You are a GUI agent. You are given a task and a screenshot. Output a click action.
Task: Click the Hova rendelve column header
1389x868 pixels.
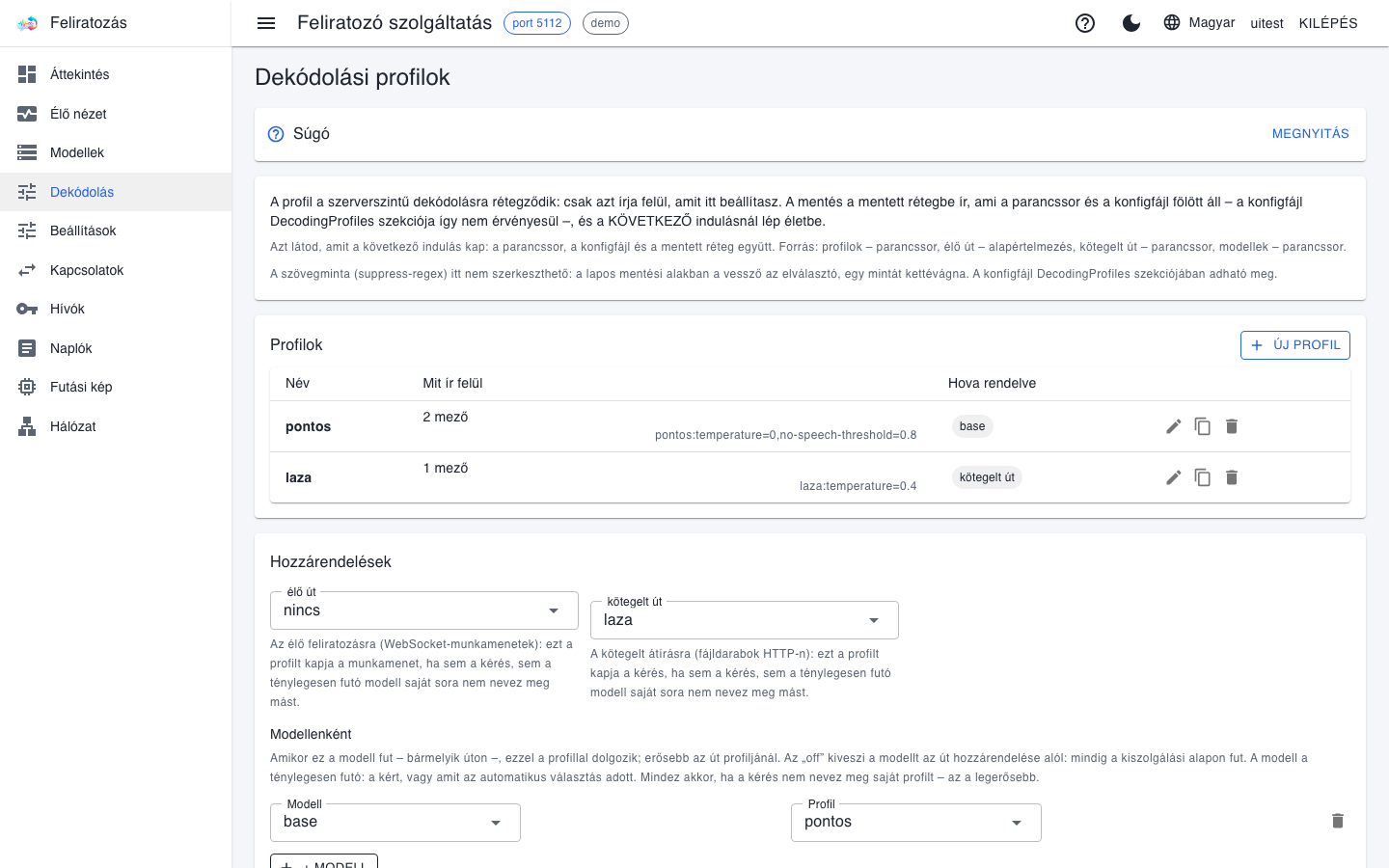pos(992,383)
